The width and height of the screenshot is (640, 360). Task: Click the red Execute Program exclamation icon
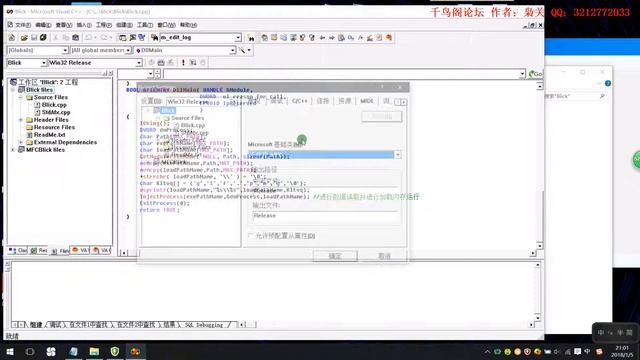tap(183, 62)
